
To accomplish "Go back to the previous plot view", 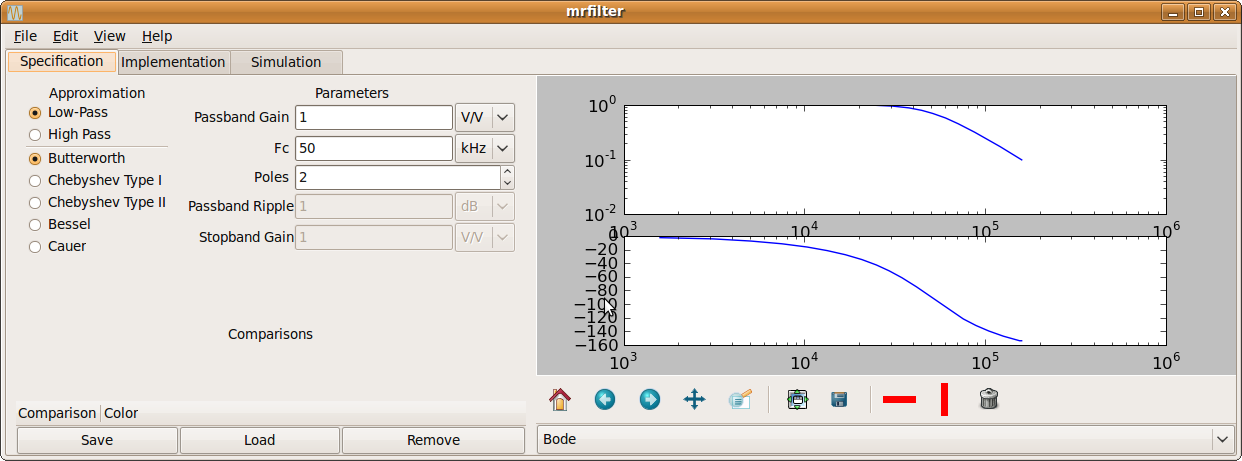I will [605, 400].
